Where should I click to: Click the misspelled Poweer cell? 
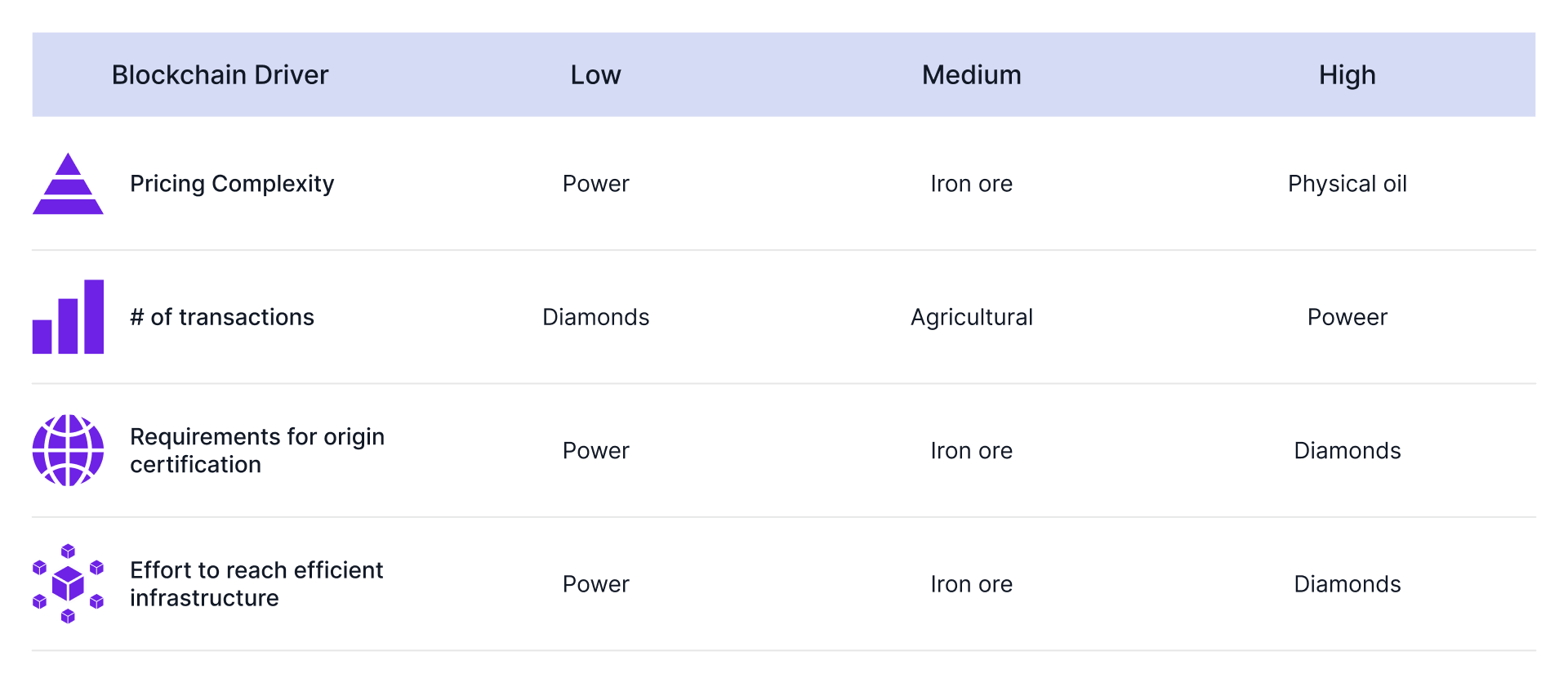pyautogui.click(x=1347, y=317)
